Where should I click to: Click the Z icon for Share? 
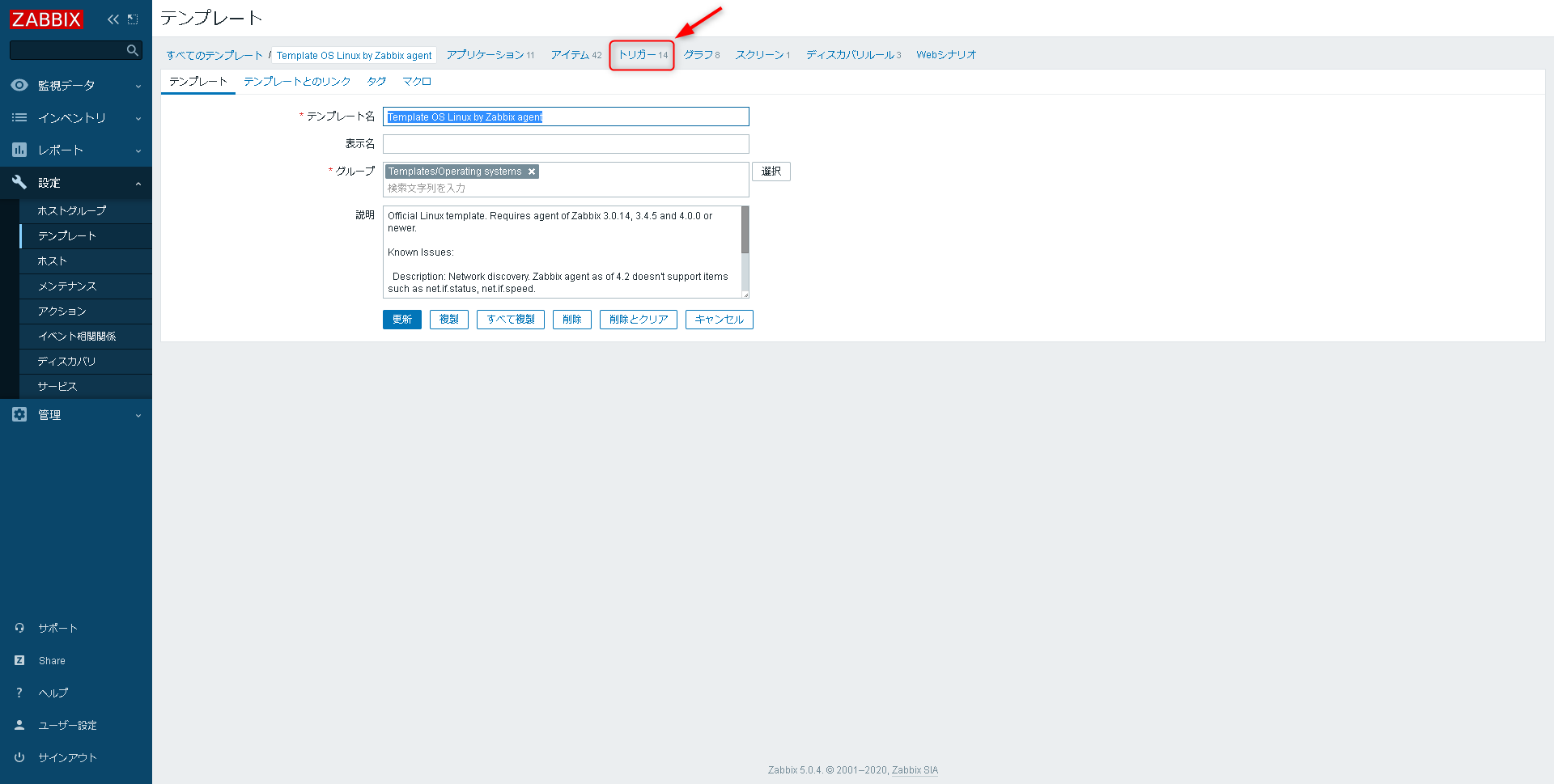coord(19,660)
